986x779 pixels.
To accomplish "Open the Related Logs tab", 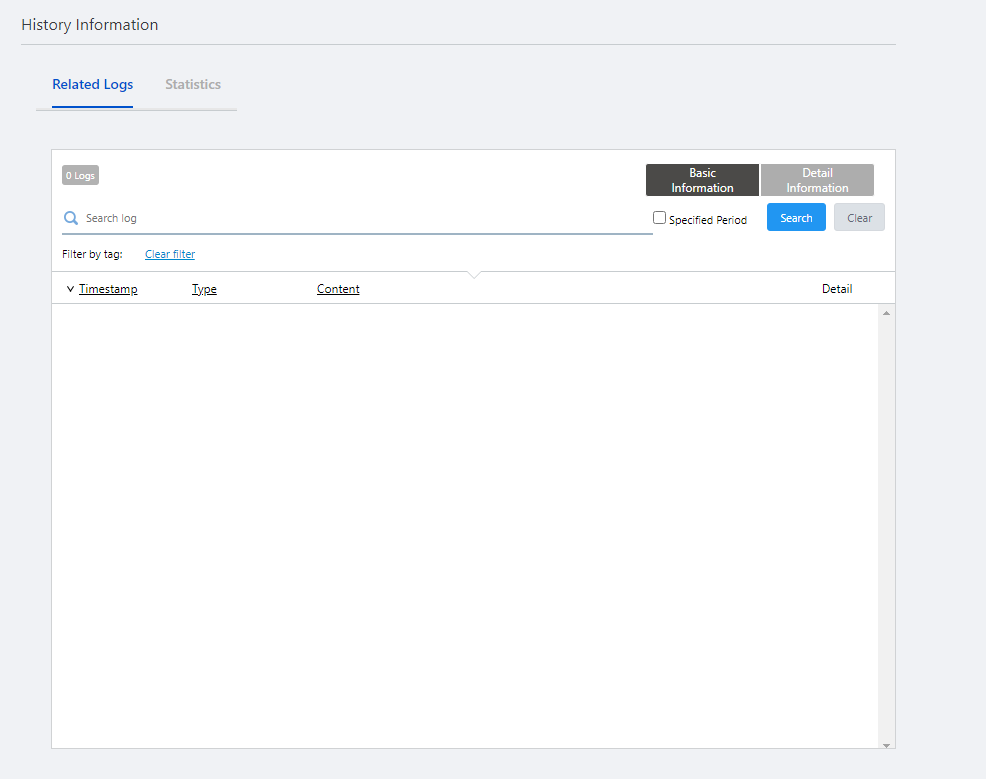I will [x=92, y=85].
